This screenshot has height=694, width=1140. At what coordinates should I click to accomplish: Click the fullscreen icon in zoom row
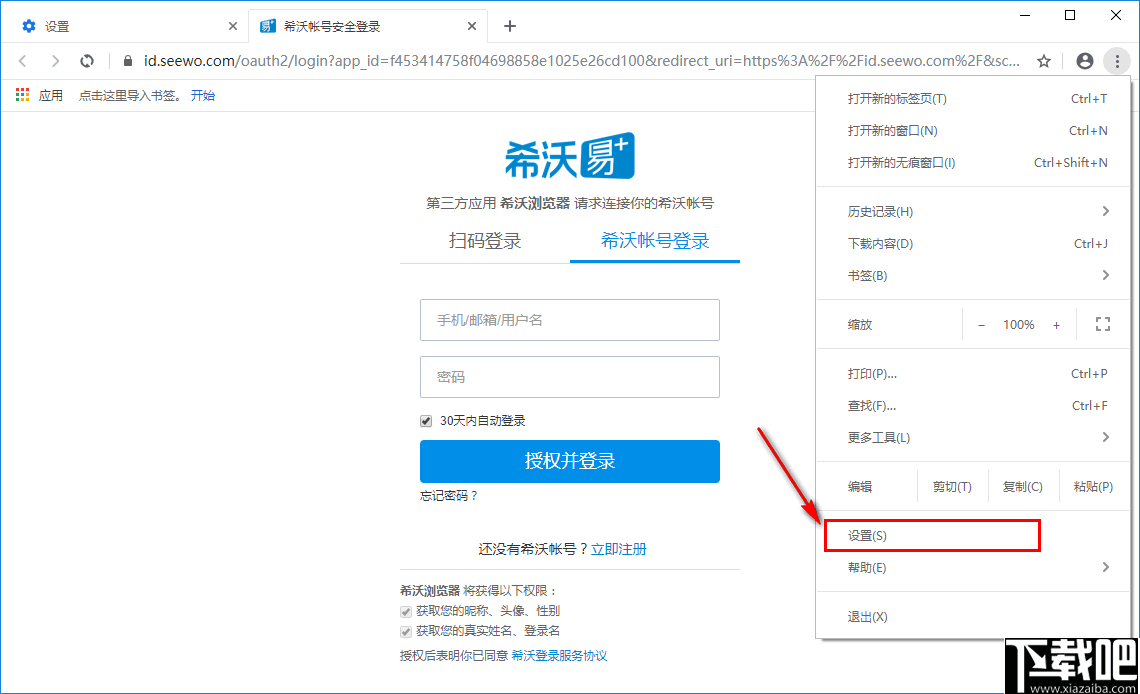(x=1103, y=325)
